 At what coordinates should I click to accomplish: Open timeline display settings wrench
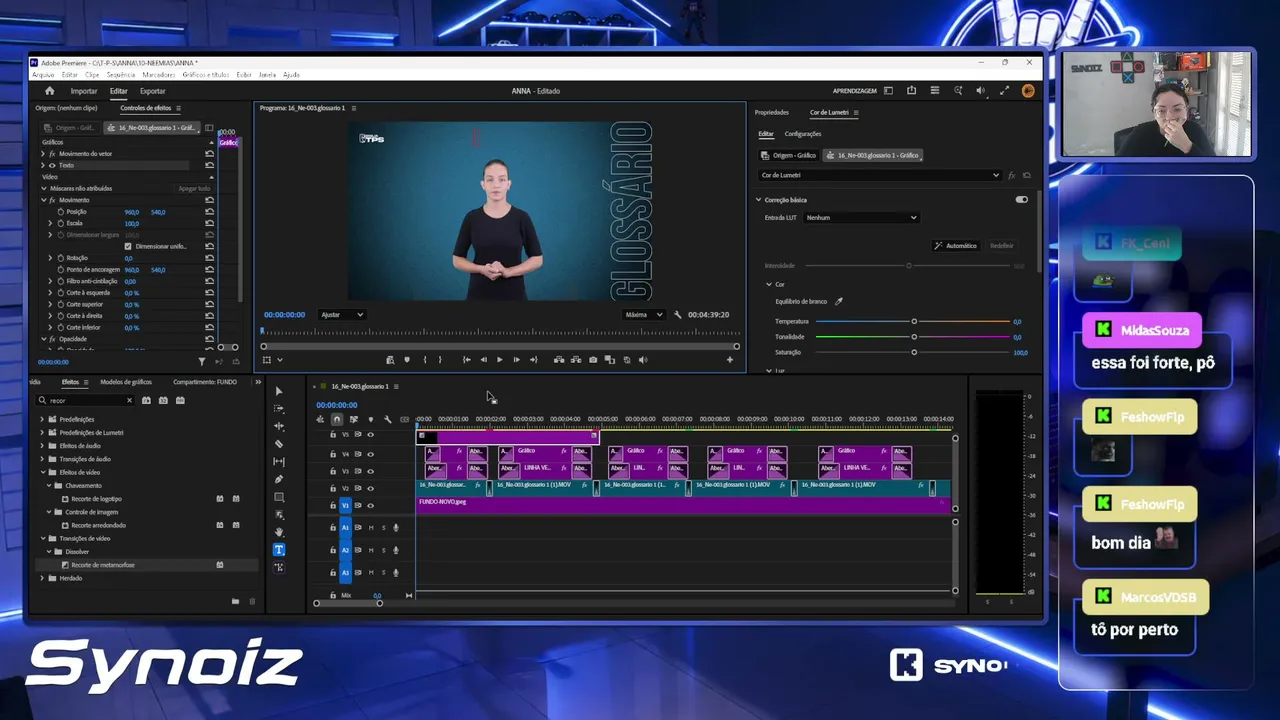coord(387,419)
